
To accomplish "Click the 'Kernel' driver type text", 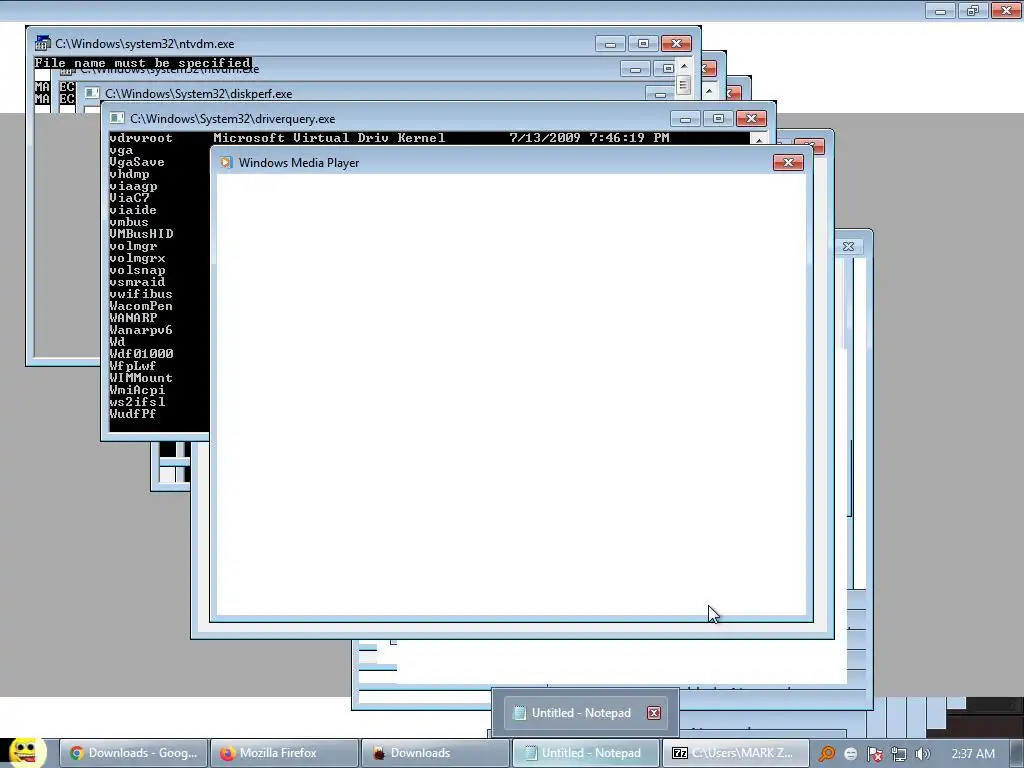I will [x=421, y=138].
